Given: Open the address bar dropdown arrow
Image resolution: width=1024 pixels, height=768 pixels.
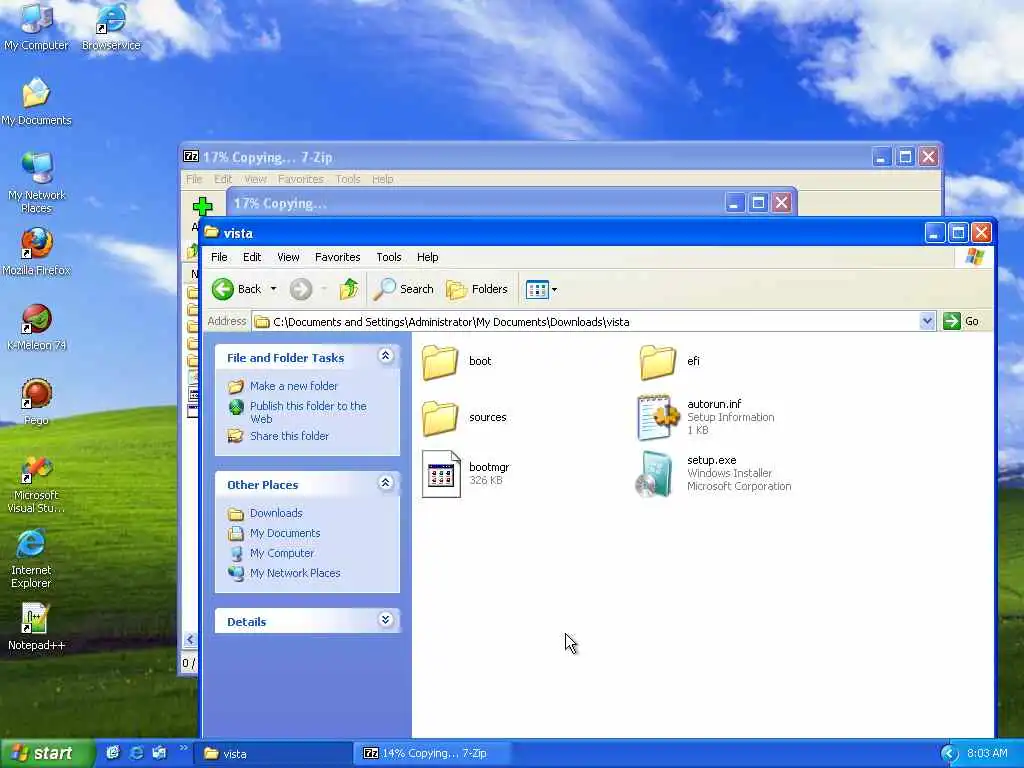Looking at the screenshot, I should point(927,321).
